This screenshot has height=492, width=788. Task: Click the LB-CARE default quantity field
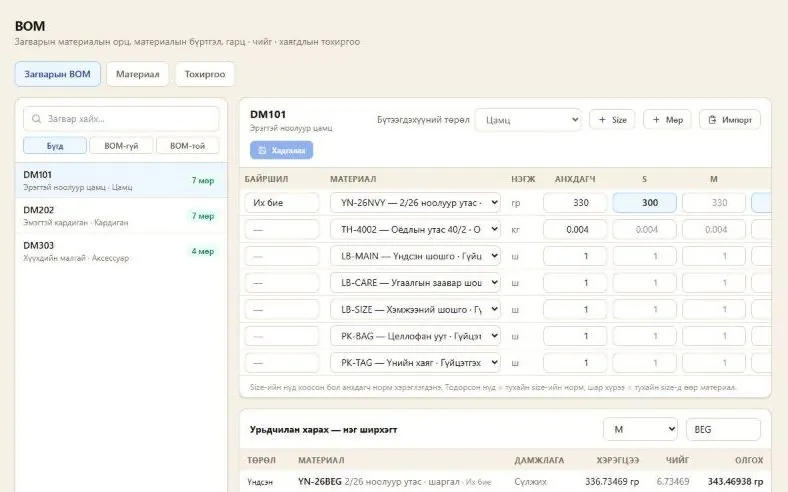[x=575, y=282]
